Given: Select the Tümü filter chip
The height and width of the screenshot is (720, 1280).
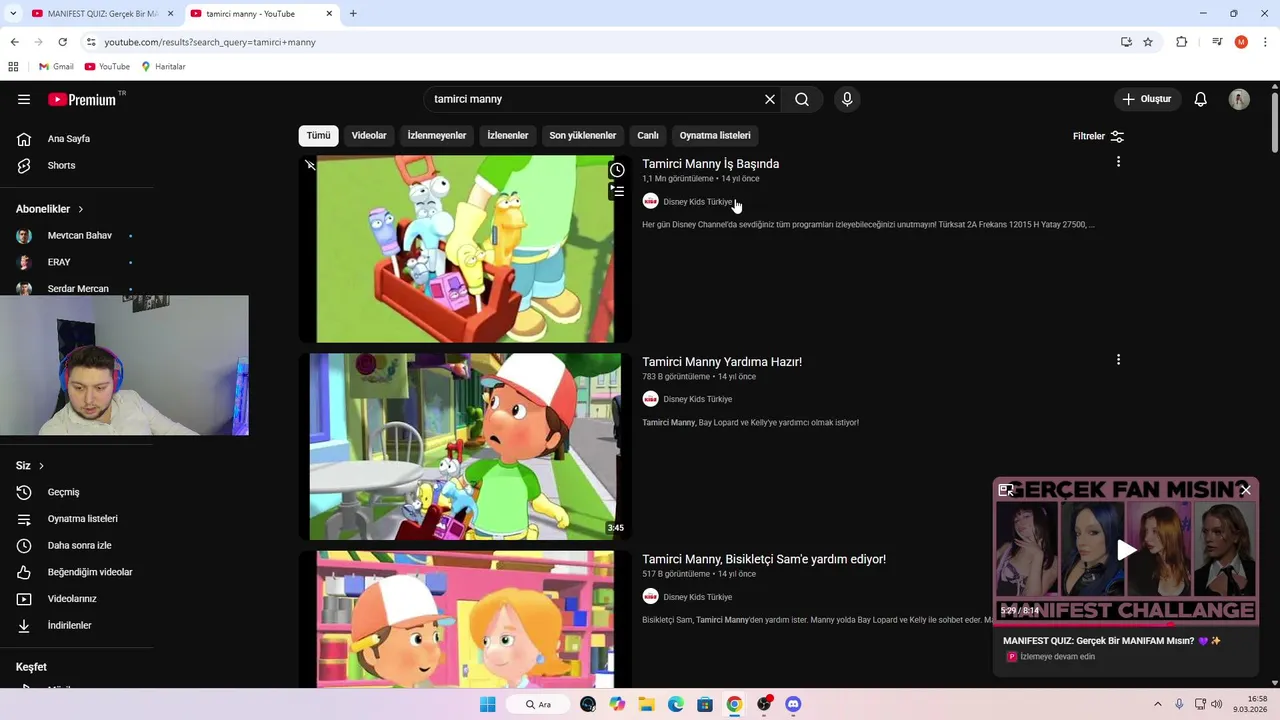Looking at the screenshot, I should click(x=318, y=136).
